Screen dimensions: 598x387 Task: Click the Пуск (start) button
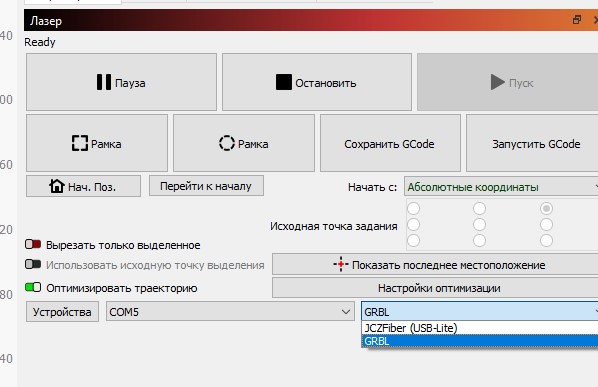(x=508, y=82)
